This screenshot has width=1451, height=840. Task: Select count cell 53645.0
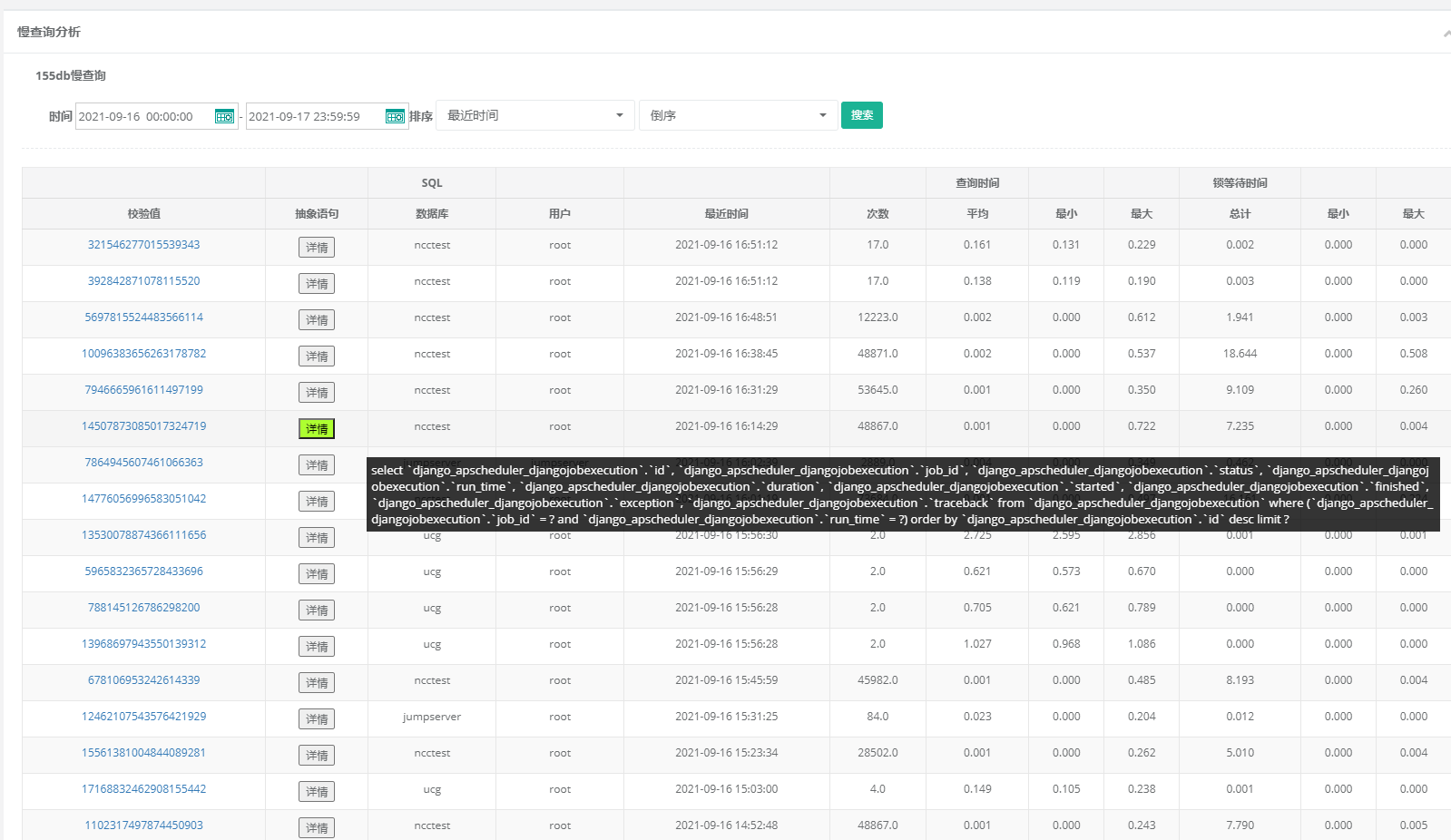[x=877, y=390]
